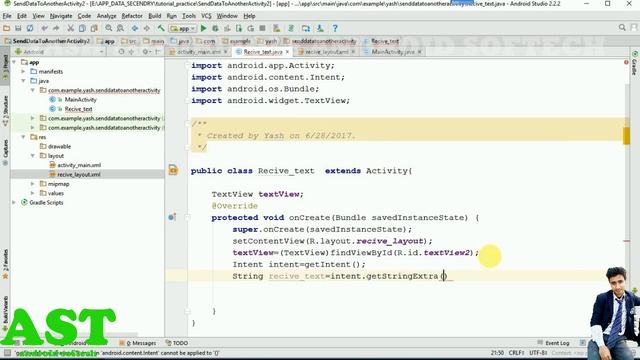Open the Favorites side tool window
This screenshot has width=640, height=360.
pos(5,263)
